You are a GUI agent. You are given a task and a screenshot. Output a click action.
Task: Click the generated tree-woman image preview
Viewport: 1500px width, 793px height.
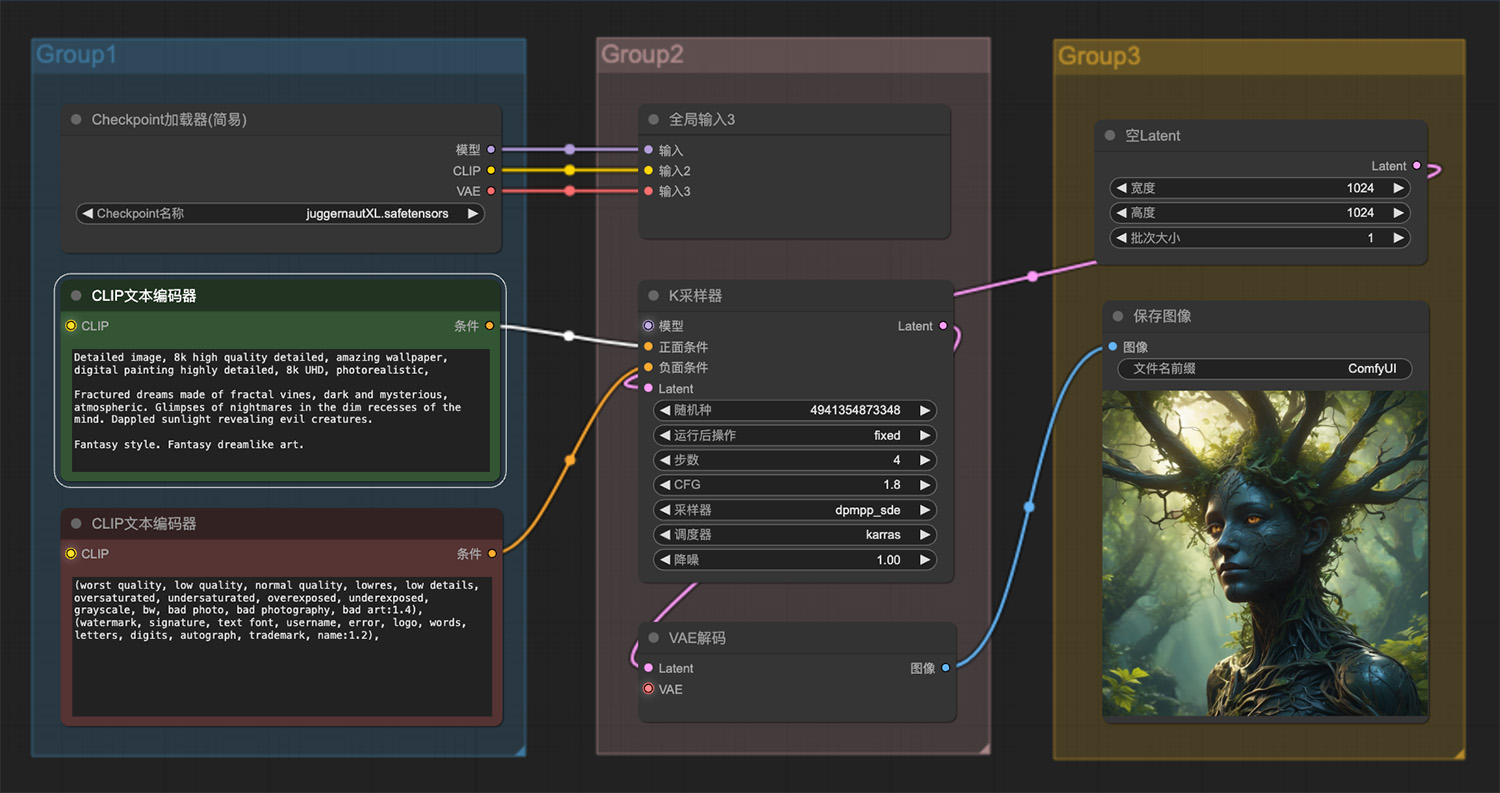[x=1265, y=554]
